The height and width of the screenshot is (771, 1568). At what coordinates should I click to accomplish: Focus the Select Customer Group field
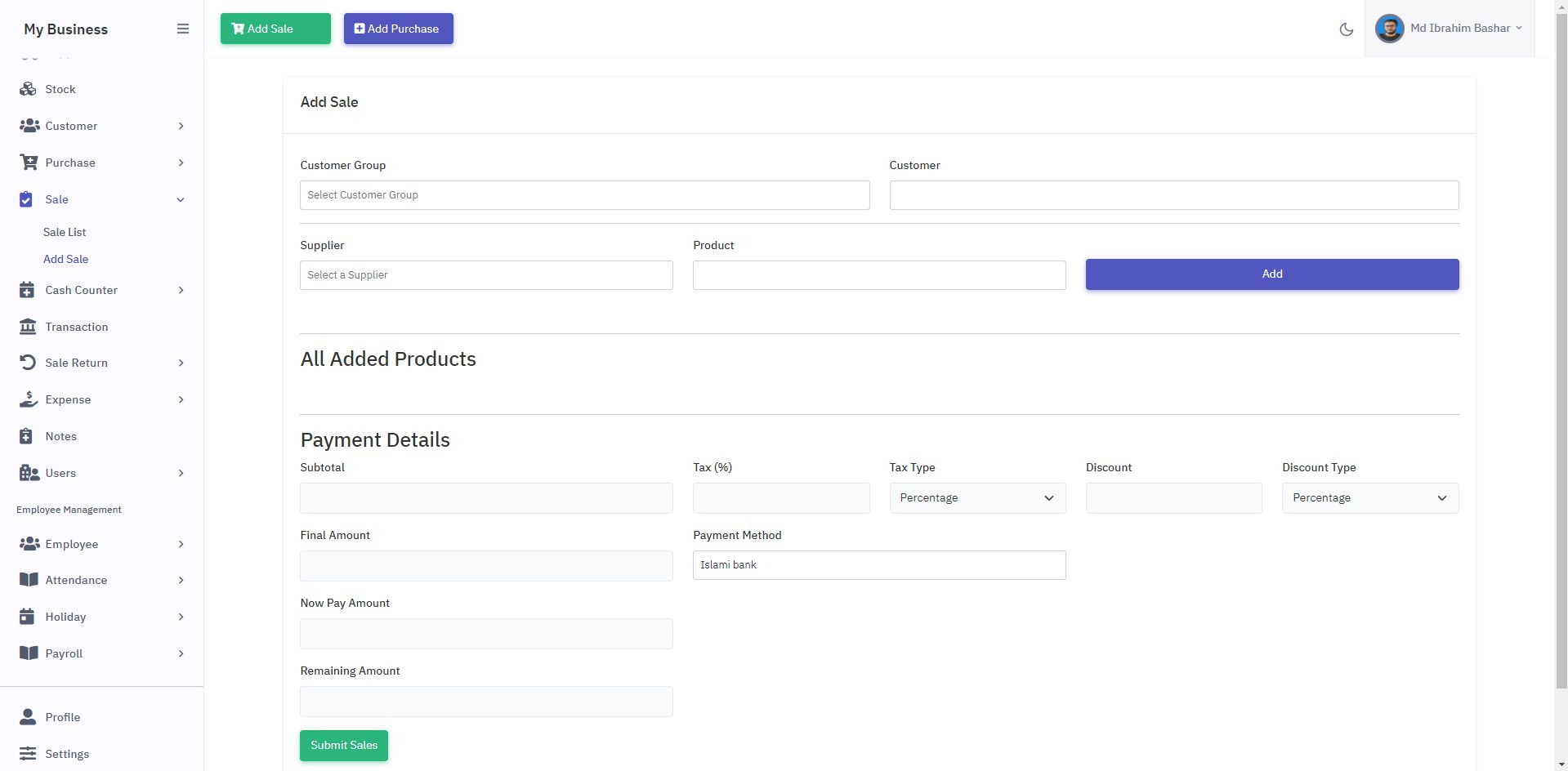(x=584, y=195)
